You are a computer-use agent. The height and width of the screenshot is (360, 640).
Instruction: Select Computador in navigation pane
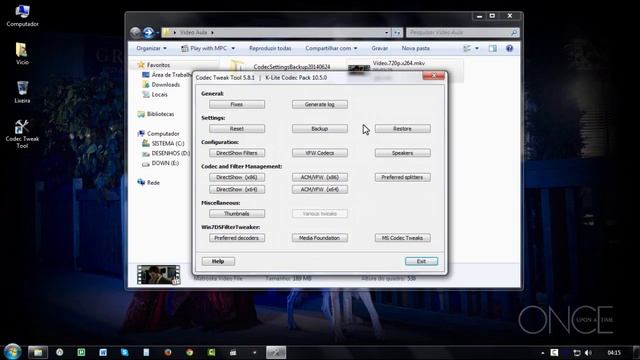[163, 133]
